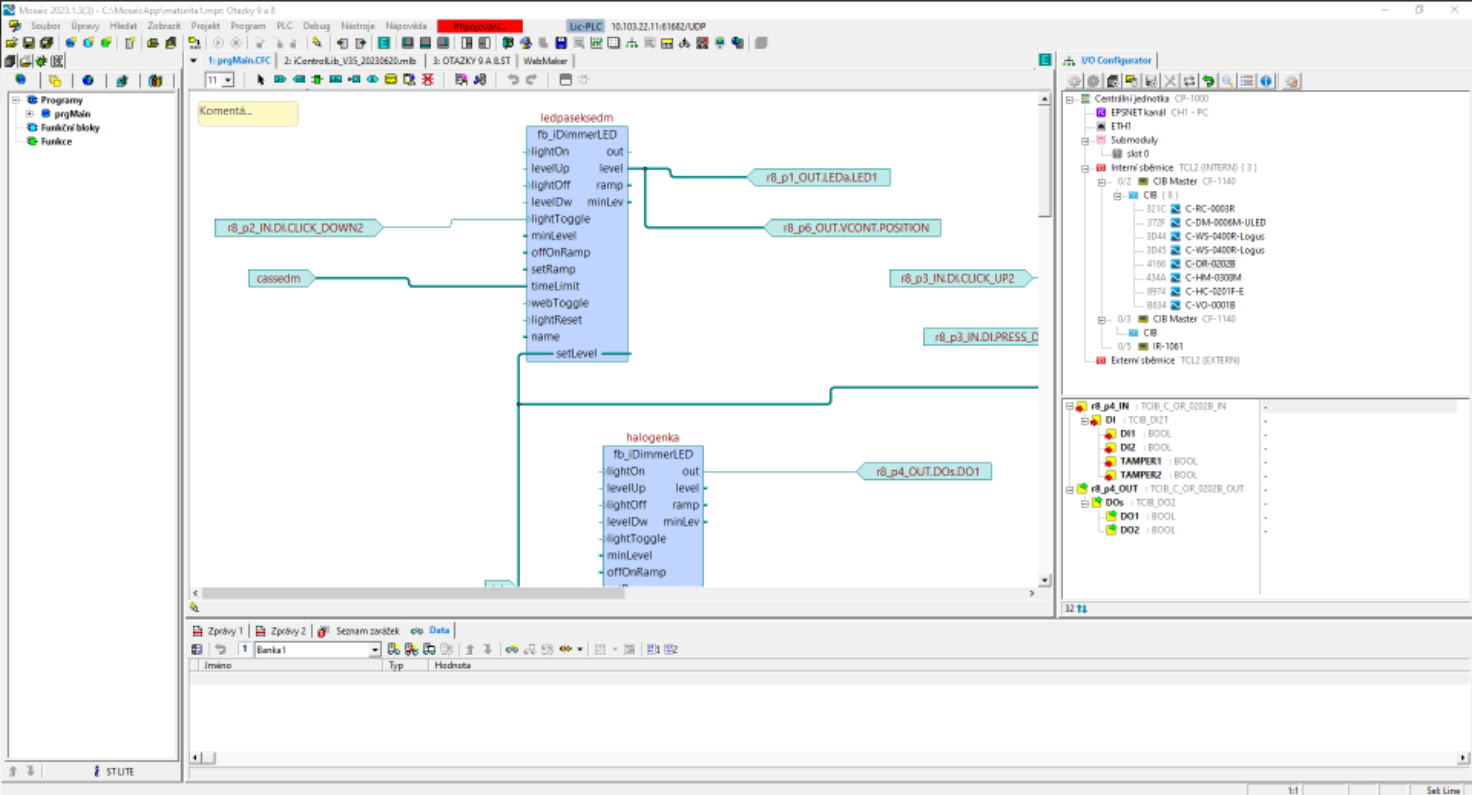Click the glasses icon in Data panel toolbar

click(x=512, y=650)
